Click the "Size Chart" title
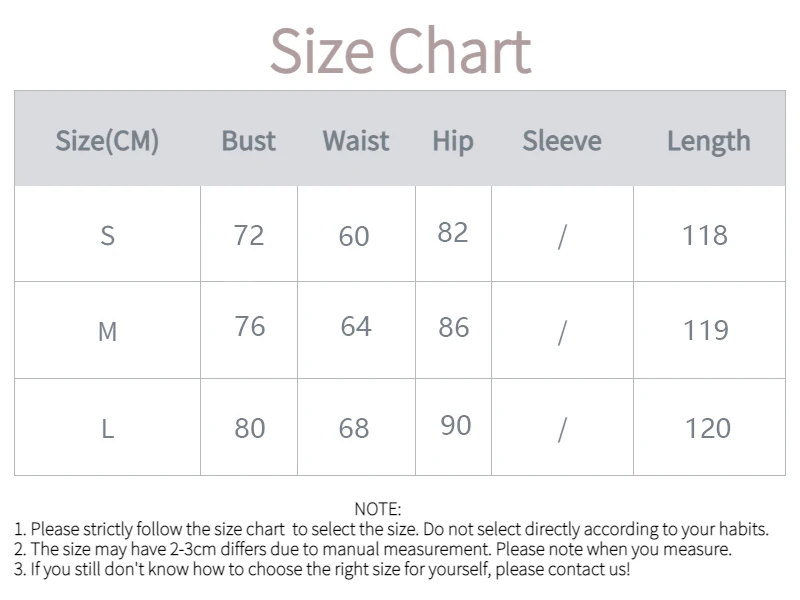Screen dimensions: 800x600 pyautogui.click(x=400, y=52)
